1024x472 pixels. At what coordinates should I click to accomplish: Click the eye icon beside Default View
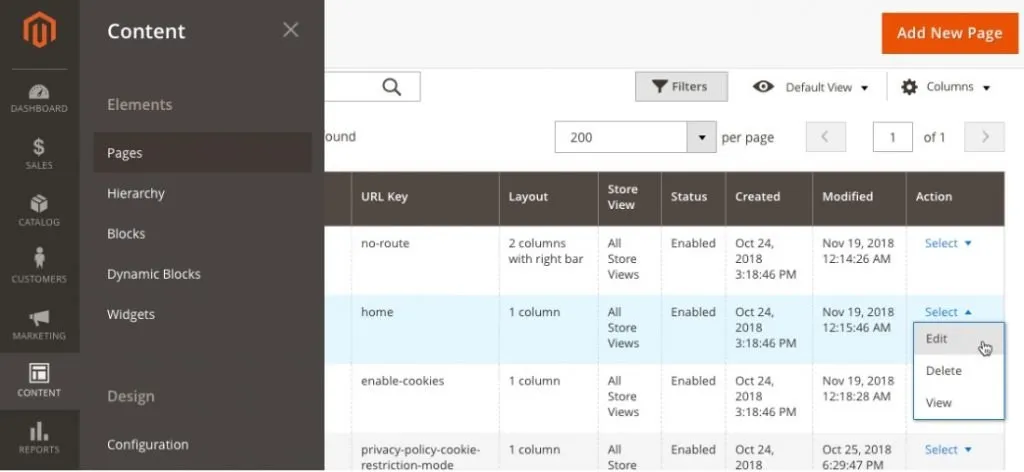763,87
